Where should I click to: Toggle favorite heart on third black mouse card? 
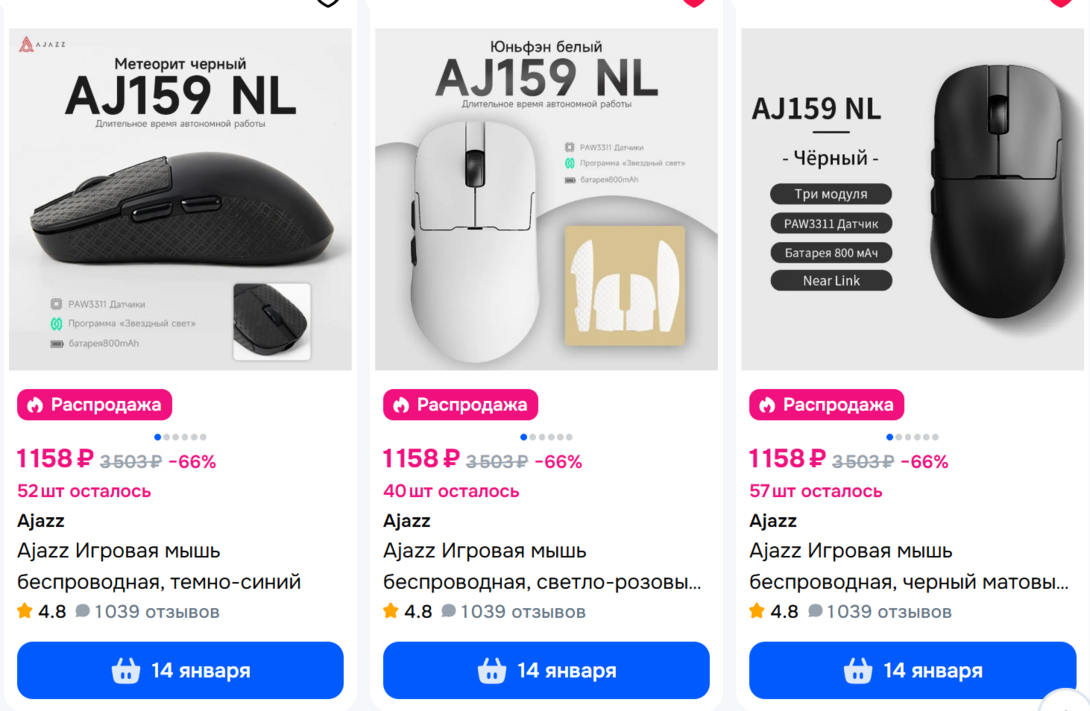coord(1060,2)
